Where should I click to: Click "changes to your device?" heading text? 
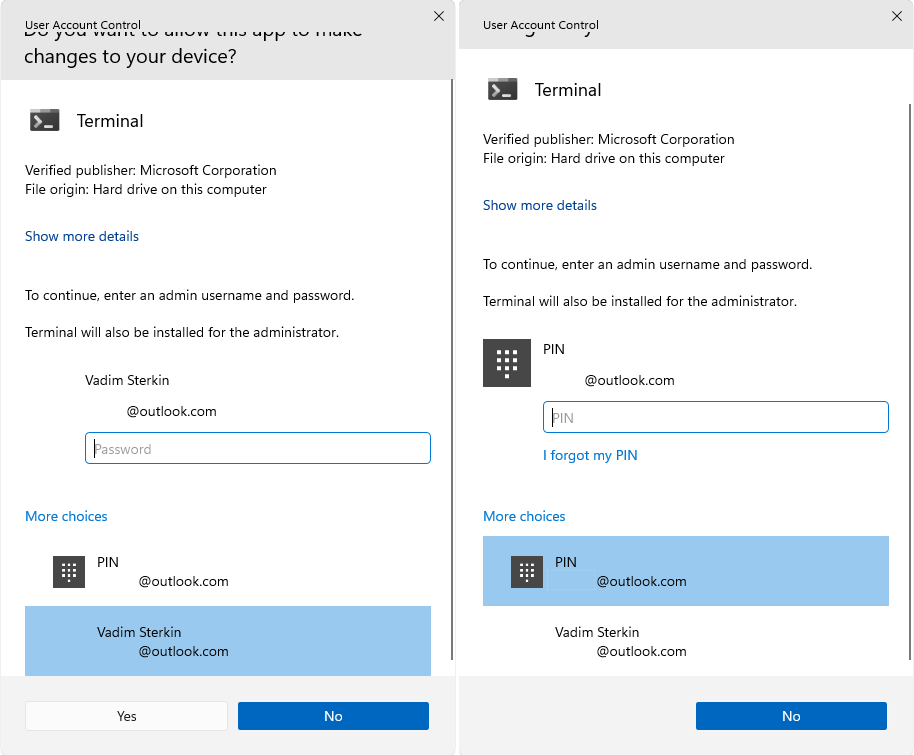[130, 57]
